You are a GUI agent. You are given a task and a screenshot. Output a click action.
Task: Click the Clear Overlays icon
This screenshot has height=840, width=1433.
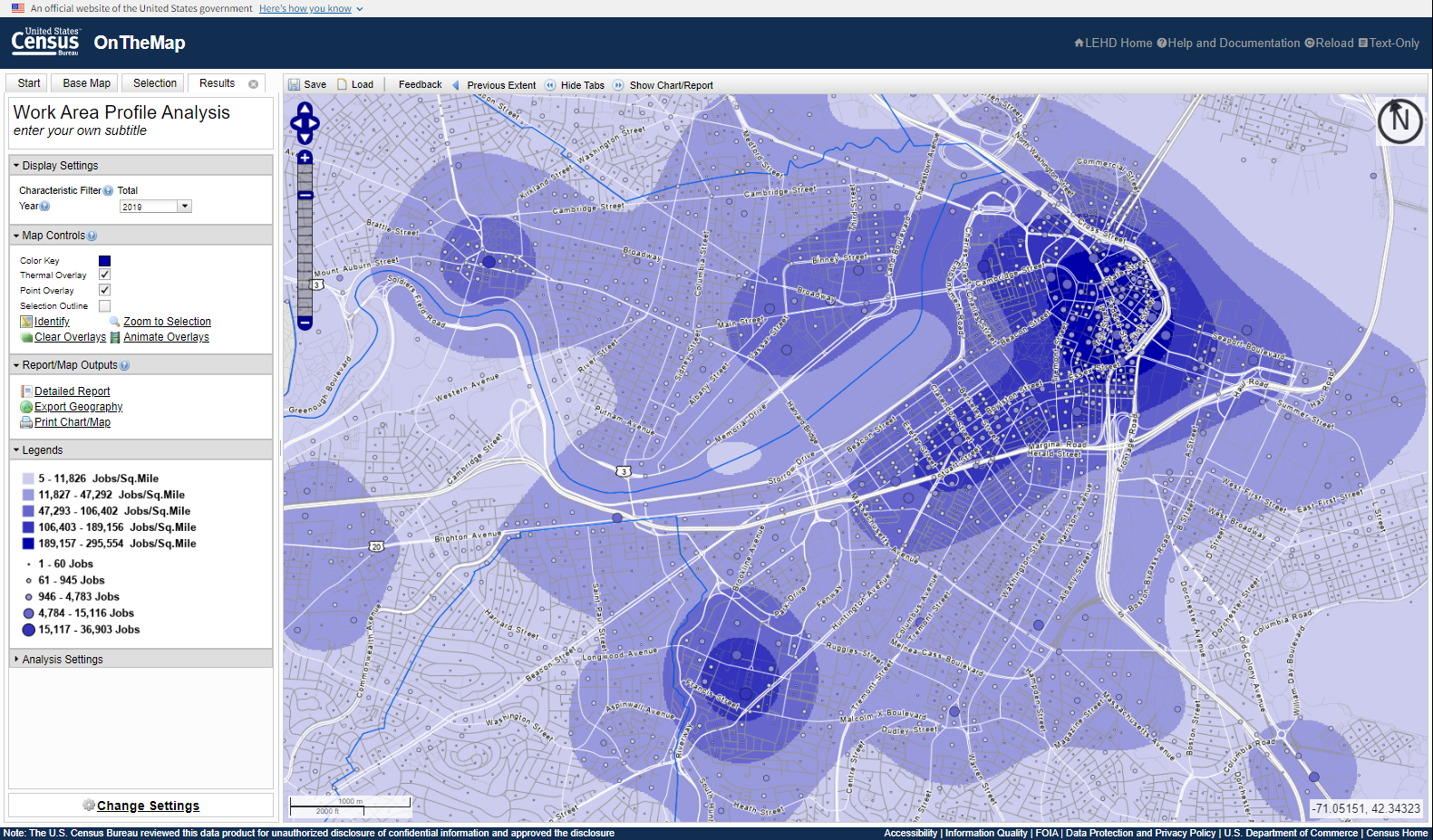point(26,337)
